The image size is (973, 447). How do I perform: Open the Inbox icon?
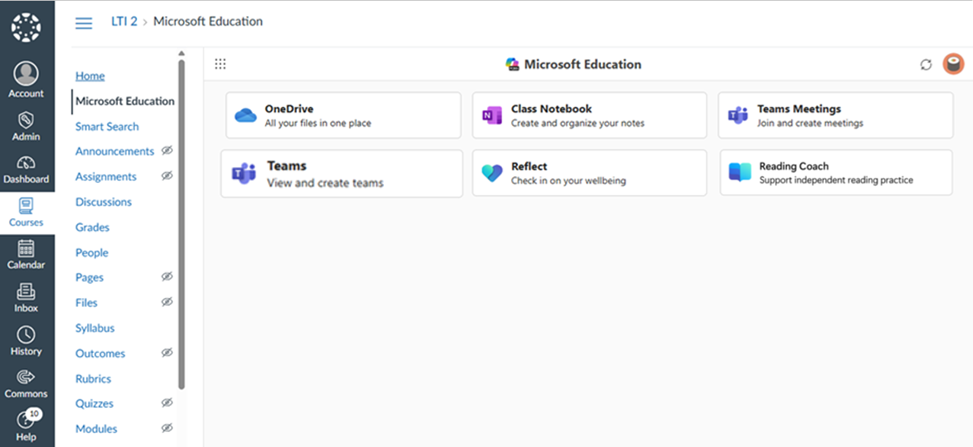click(x=26, y=299)
